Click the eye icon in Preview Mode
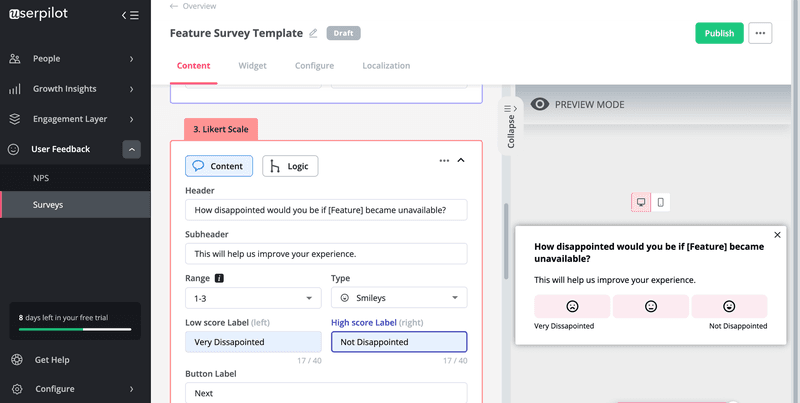Image resolution: width=800 pixels, height=403 pixels. 540,105
